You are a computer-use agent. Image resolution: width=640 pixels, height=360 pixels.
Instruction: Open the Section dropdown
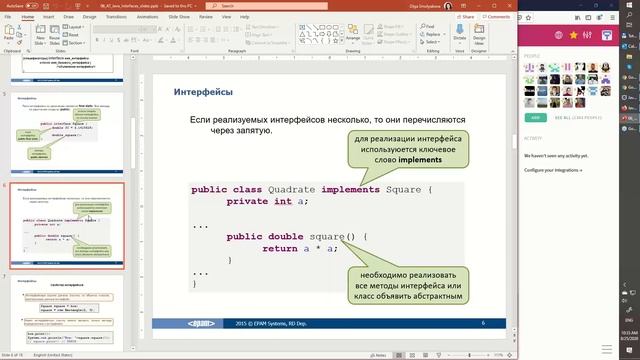tap(74, 42)
